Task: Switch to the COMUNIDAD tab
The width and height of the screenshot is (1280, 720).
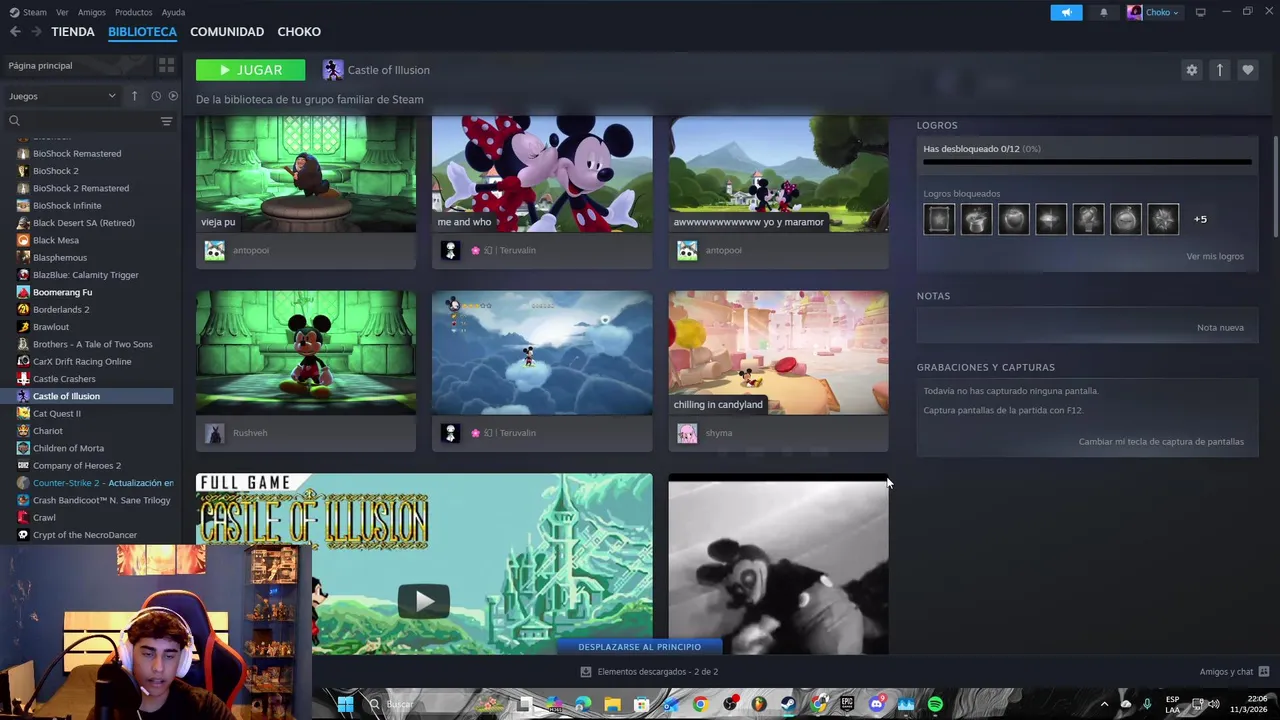Action: click(x=227, y=32)
